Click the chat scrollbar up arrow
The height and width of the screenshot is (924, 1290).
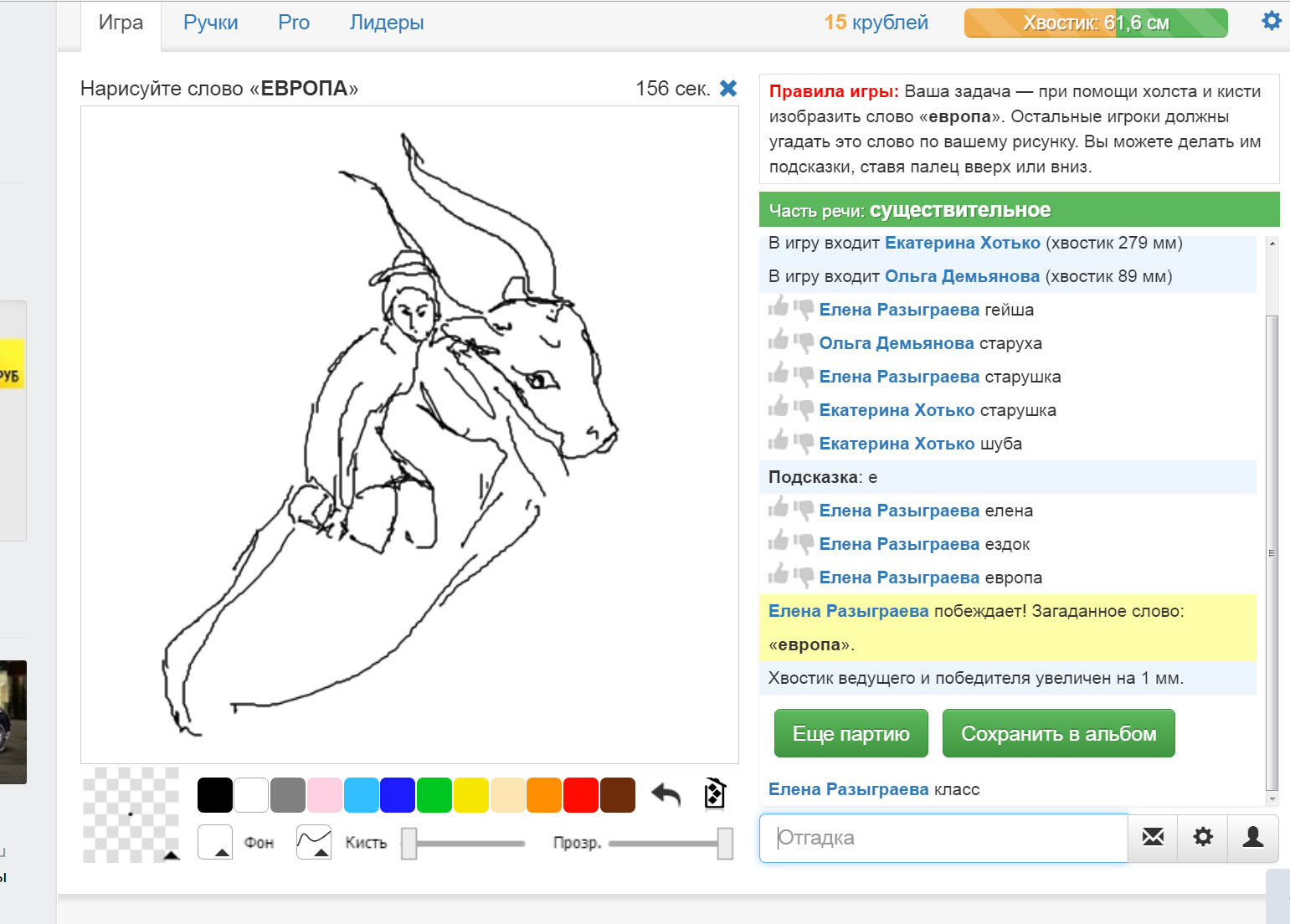pos(1272,244)
